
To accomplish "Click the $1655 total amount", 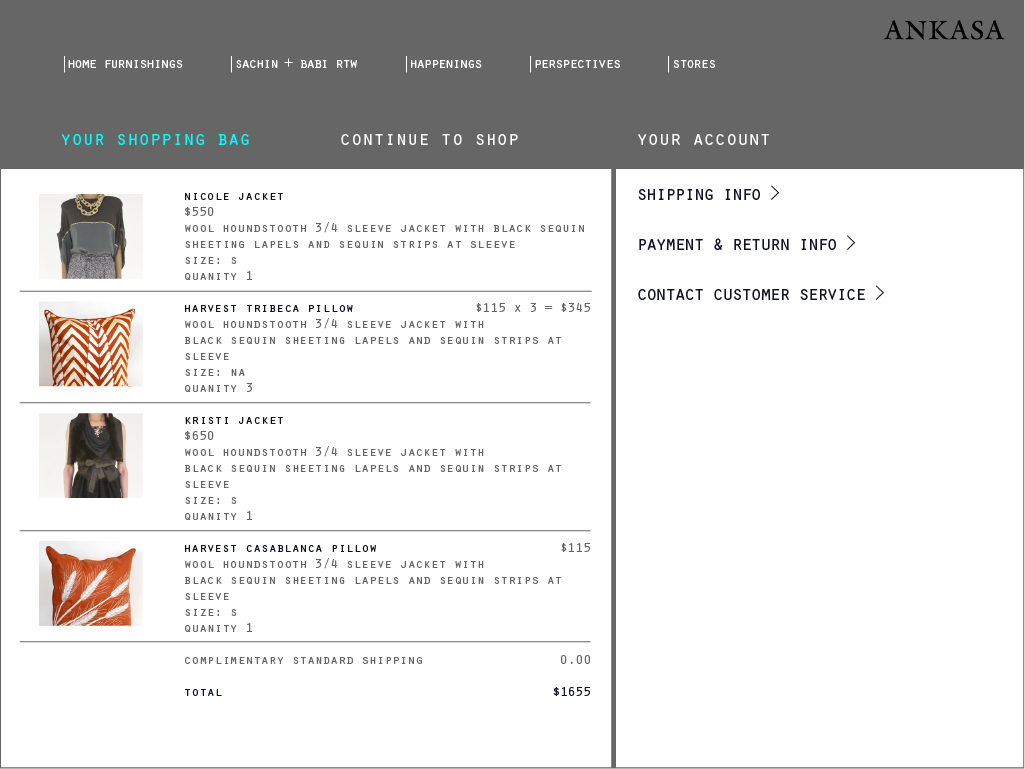I will [571, 691].
